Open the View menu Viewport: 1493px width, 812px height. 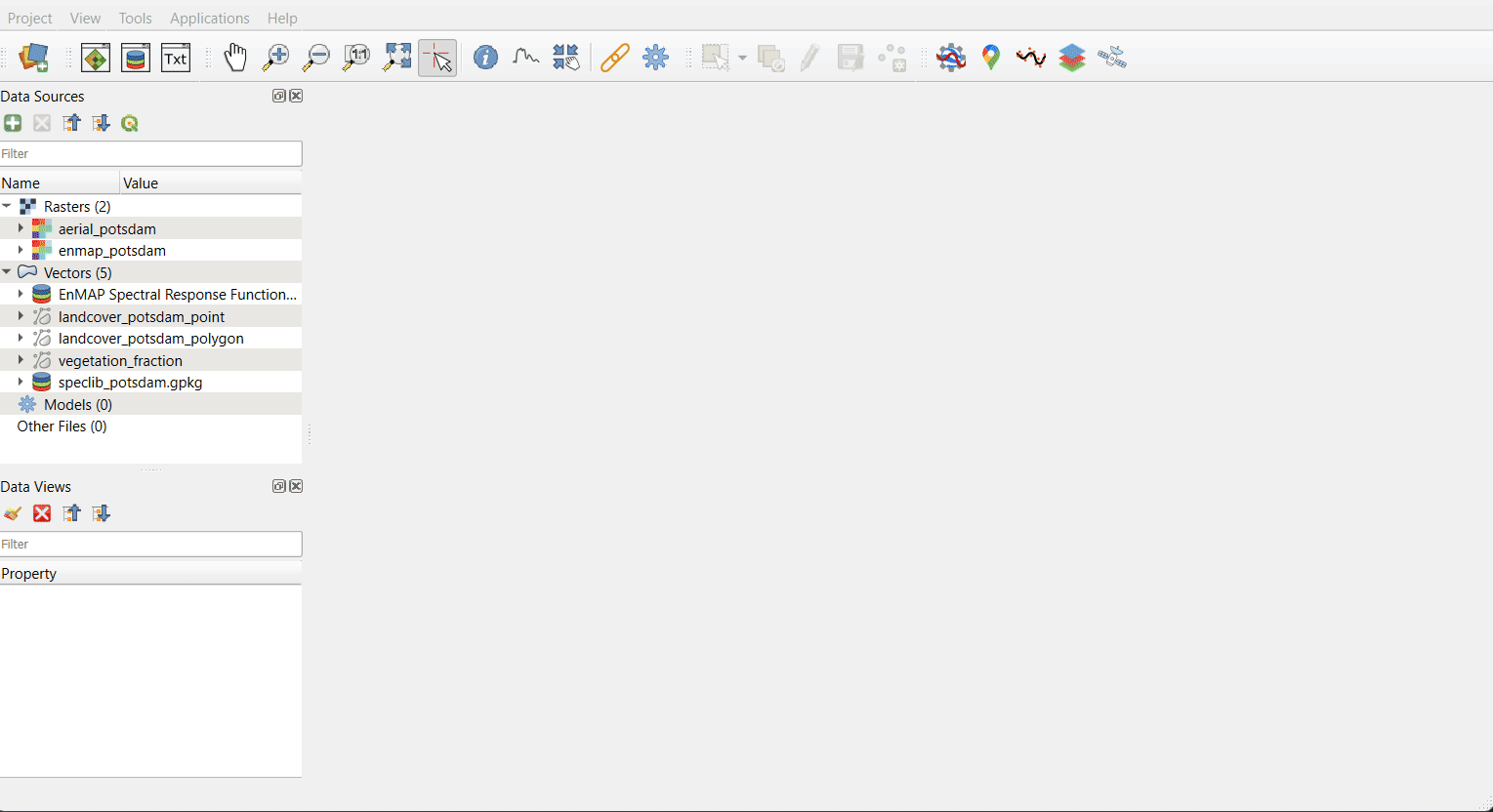click(x=85, y=18)
